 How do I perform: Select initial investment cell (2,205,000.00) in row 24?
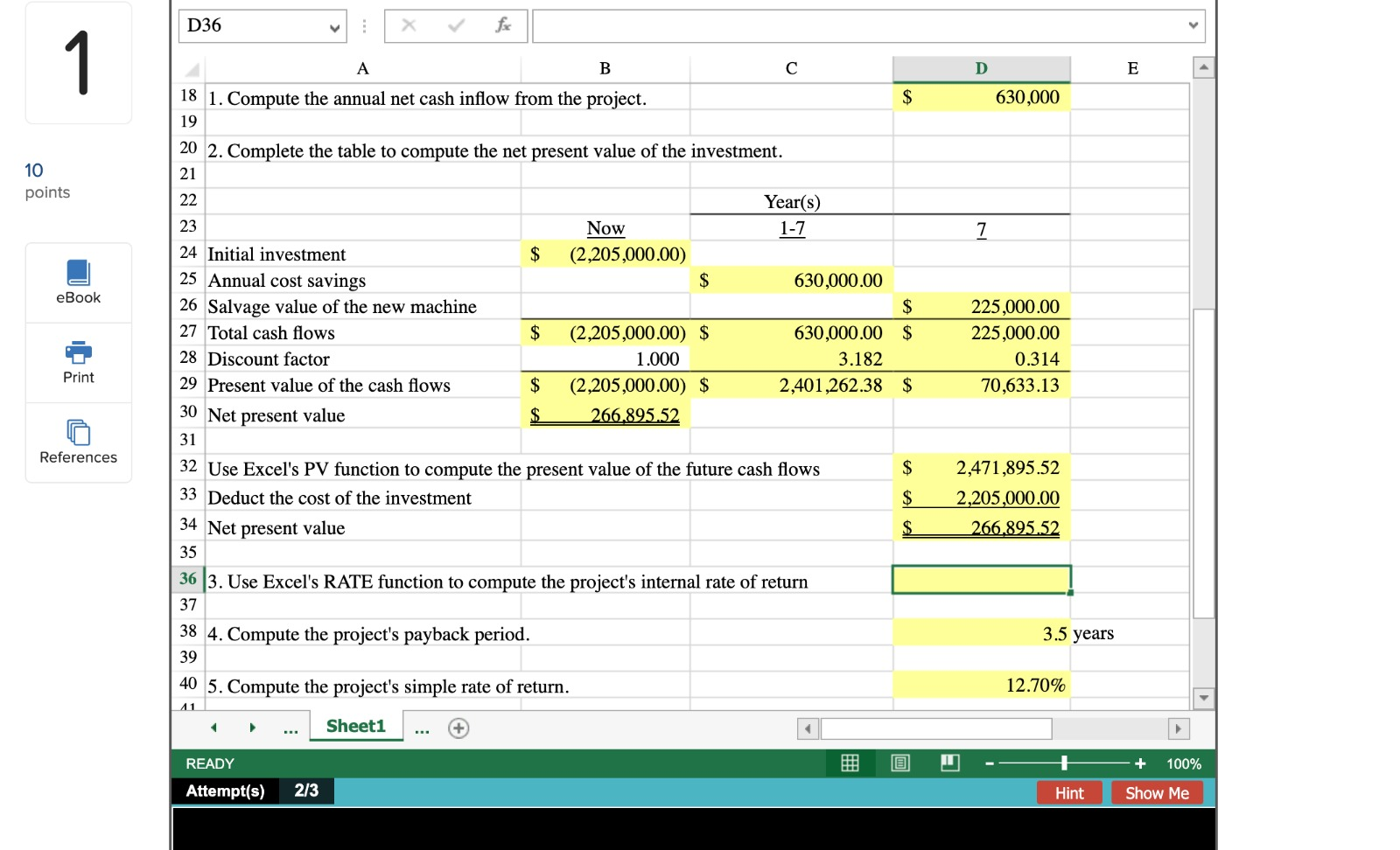point(605,254)
